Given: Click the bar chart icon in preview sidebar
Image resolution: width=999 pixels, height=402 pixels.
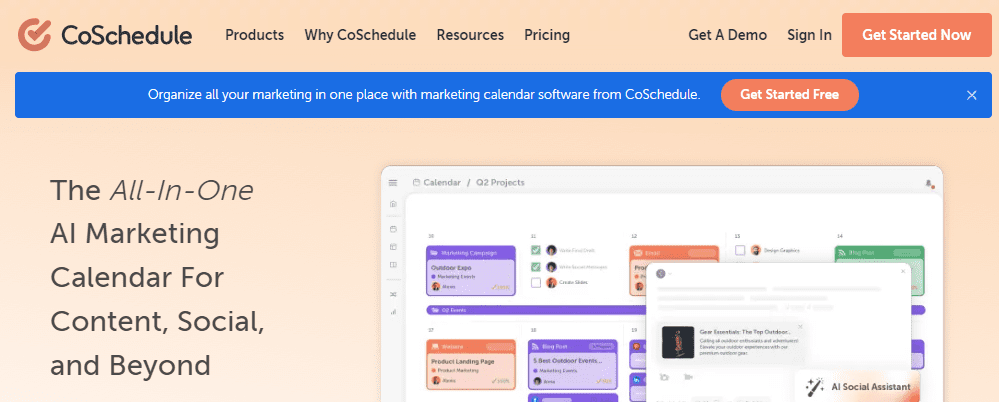Looking at the screenshot, I should pos(393,312).
